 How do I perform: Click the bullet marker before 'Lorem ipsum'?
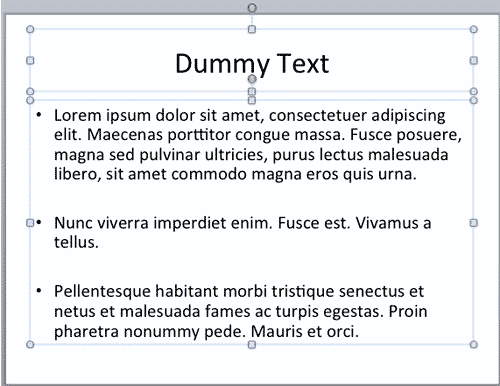click(39, 115)
